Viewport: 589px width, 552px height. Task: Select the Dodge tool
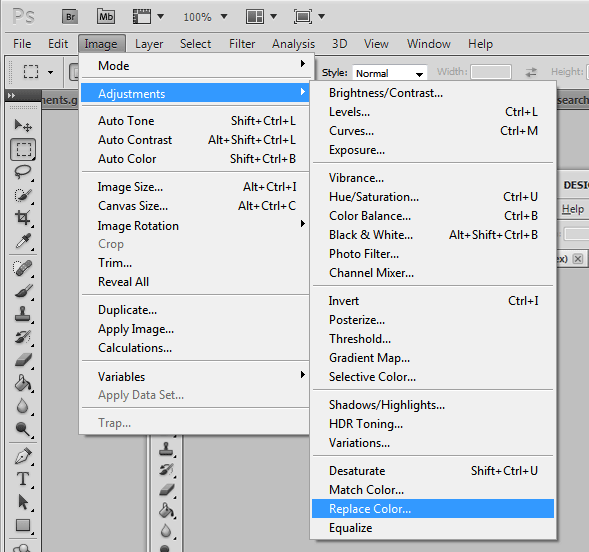point(23,429)
